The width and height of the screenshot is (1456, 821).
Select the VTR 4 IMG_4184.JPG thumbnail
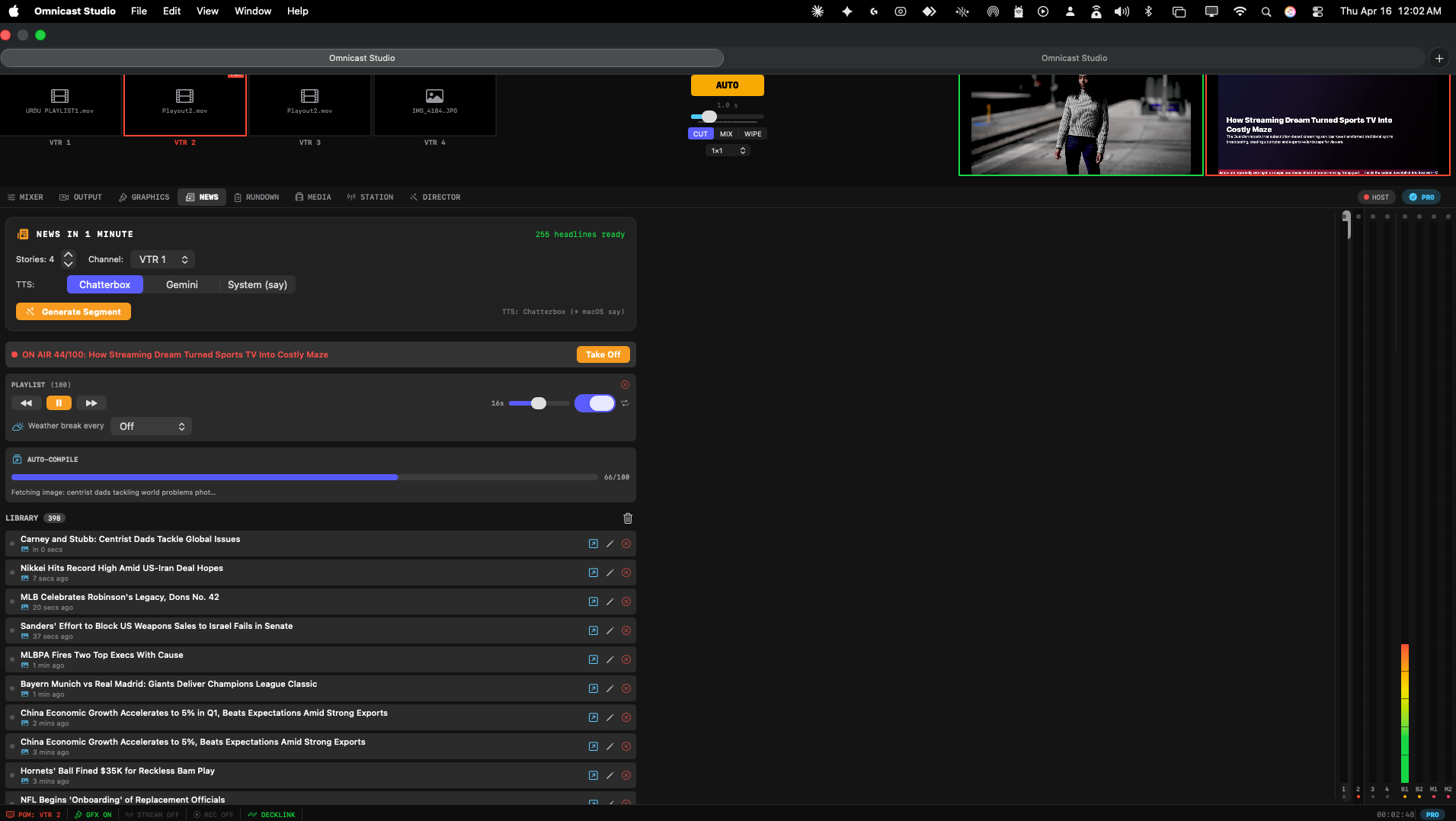(x=435, y=104)
